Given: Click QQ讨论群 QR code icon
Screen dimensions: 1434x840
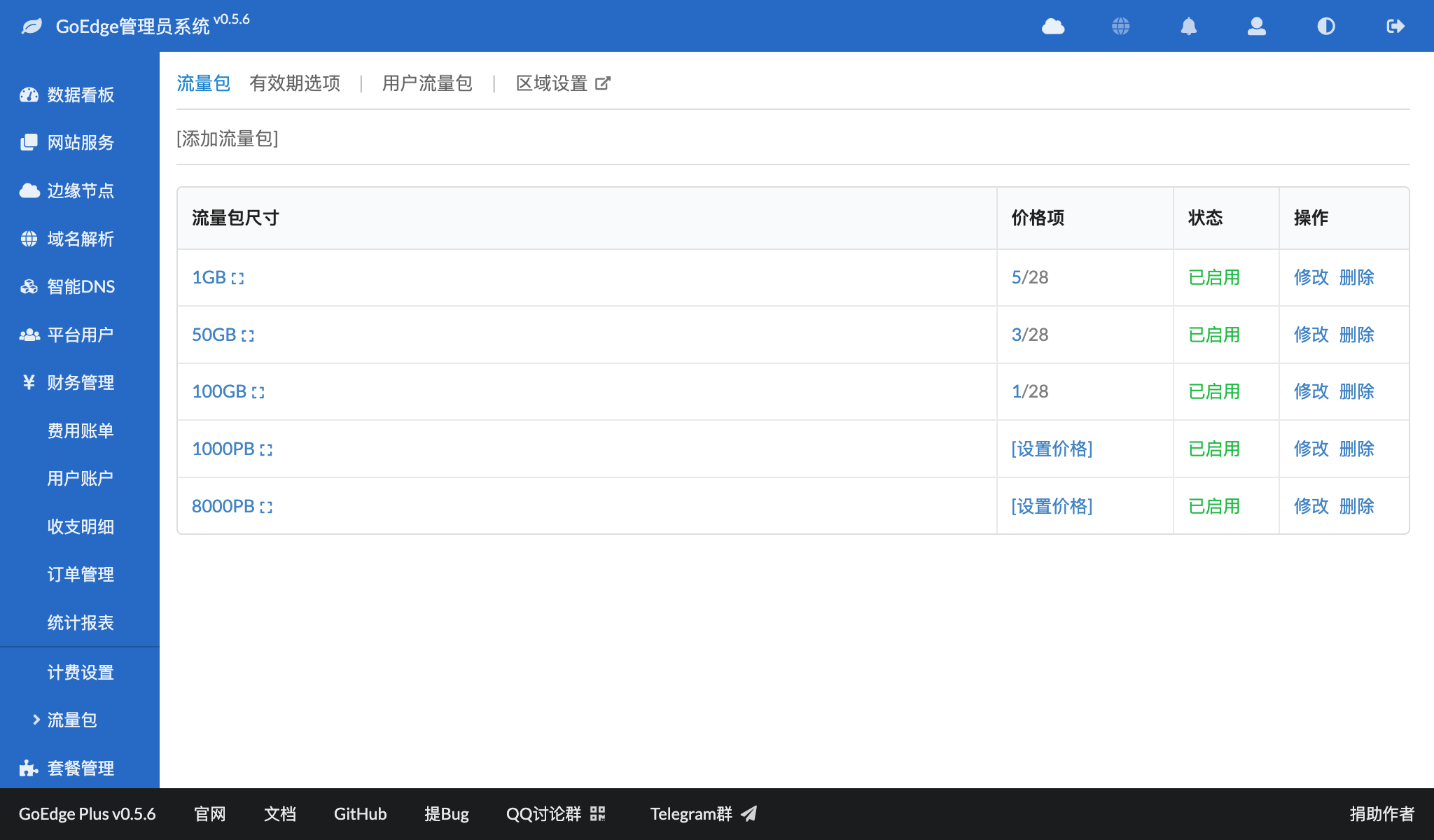Looking at the screenshot, I should [597, 814].
